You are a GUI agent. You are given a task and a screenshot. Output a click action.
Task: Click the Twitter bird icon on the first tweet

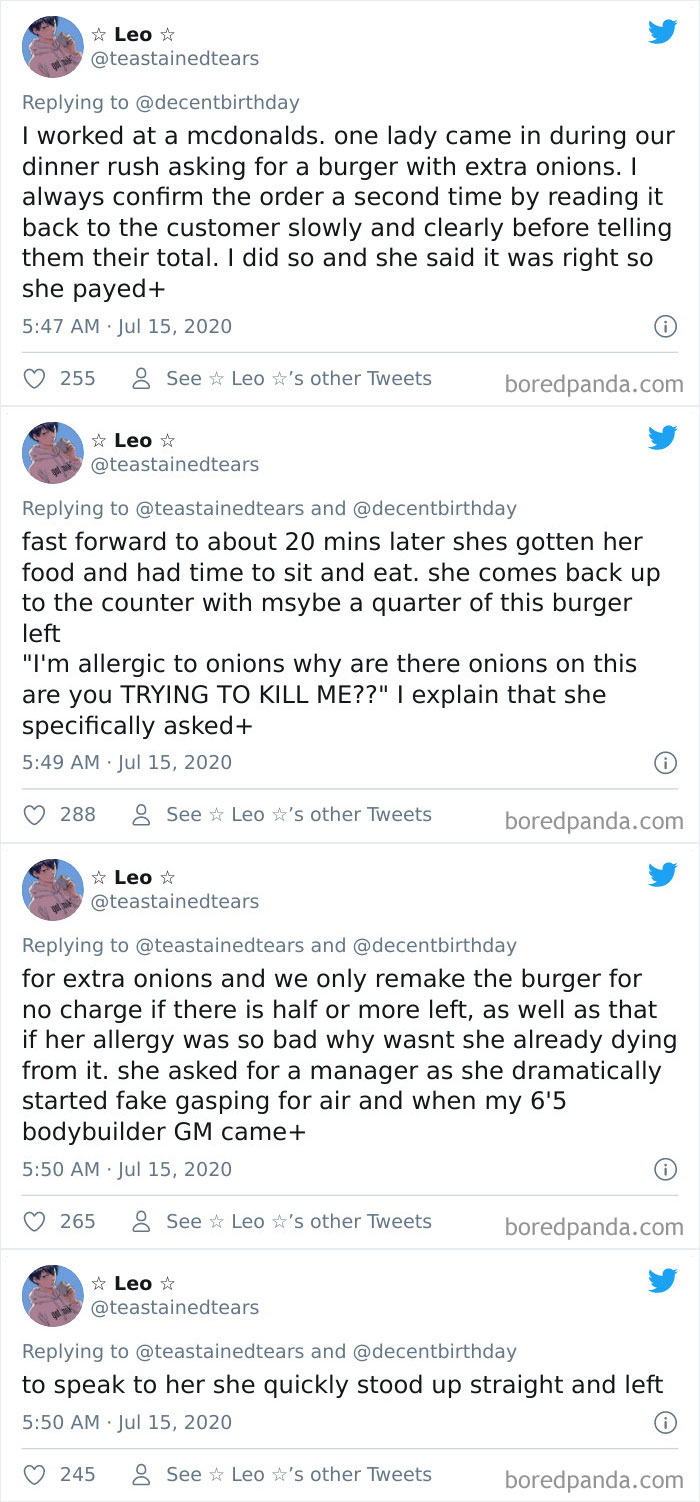pos(662,33)
